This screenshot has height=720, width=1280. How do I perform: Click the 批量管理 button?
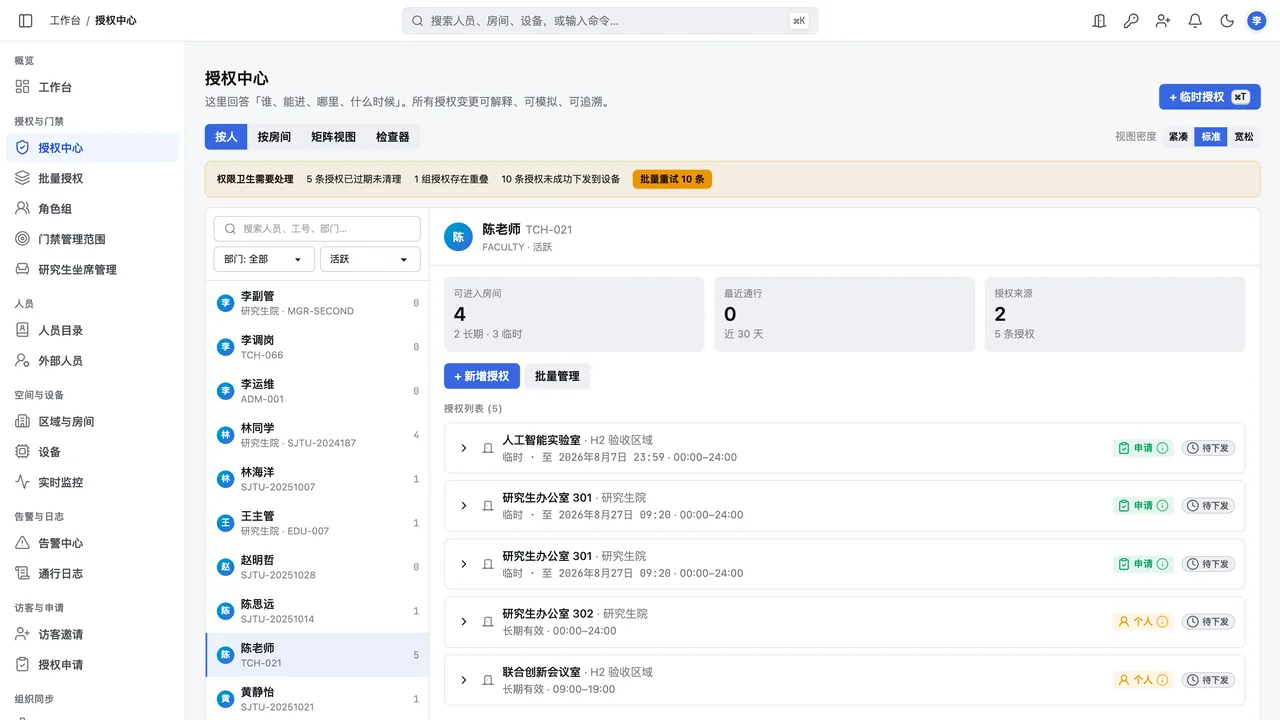pyautogui.click(x=557, y=376)
